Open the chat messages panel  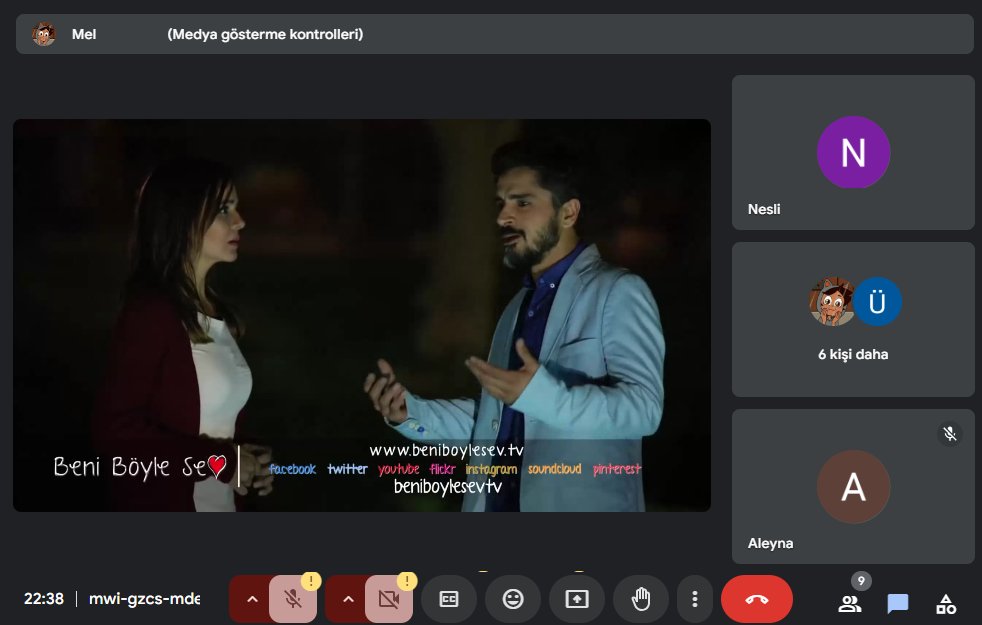897,604
